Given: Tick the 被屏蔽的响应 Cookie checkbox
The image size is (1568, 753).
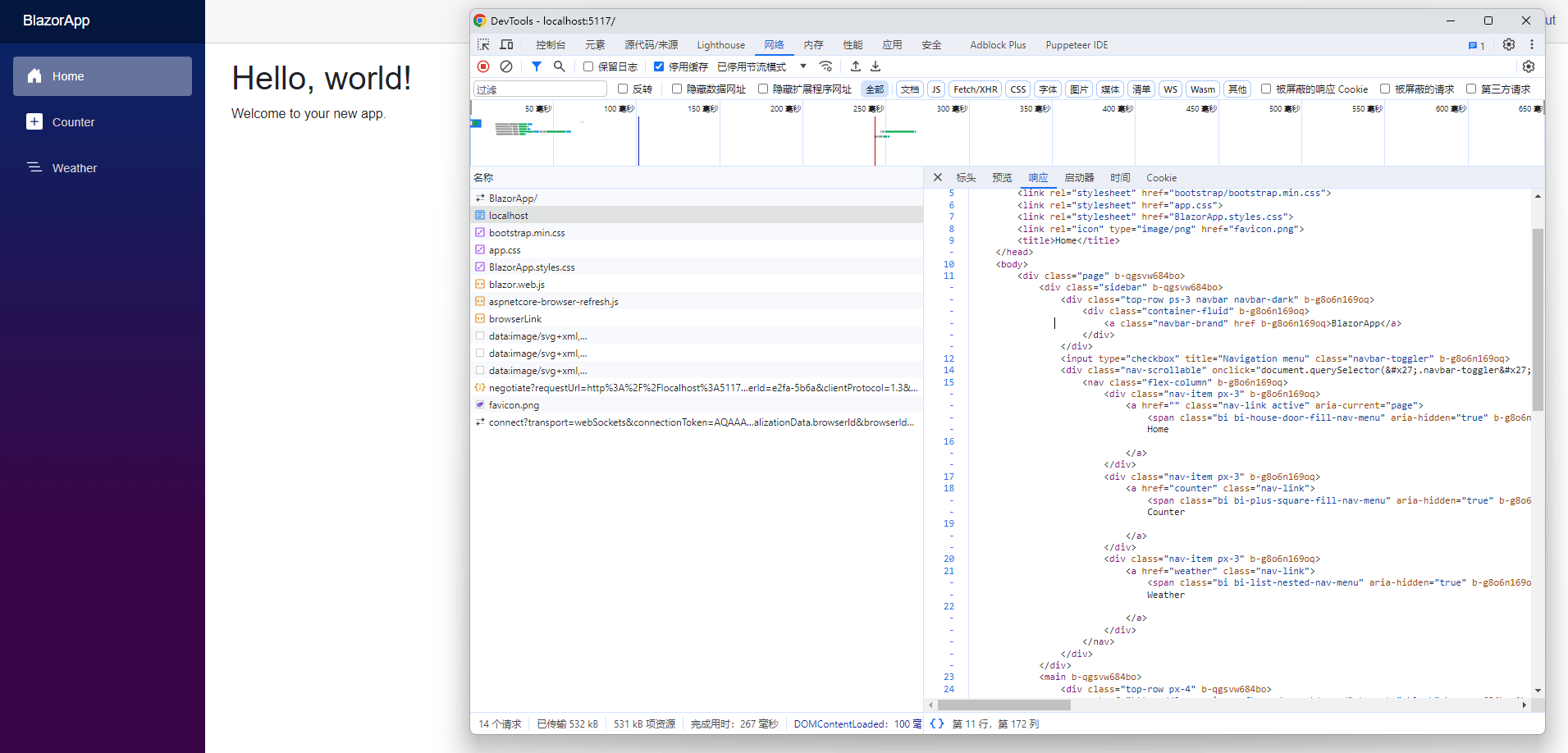Looking at the screenshot, I should (x=1266, y=89).
